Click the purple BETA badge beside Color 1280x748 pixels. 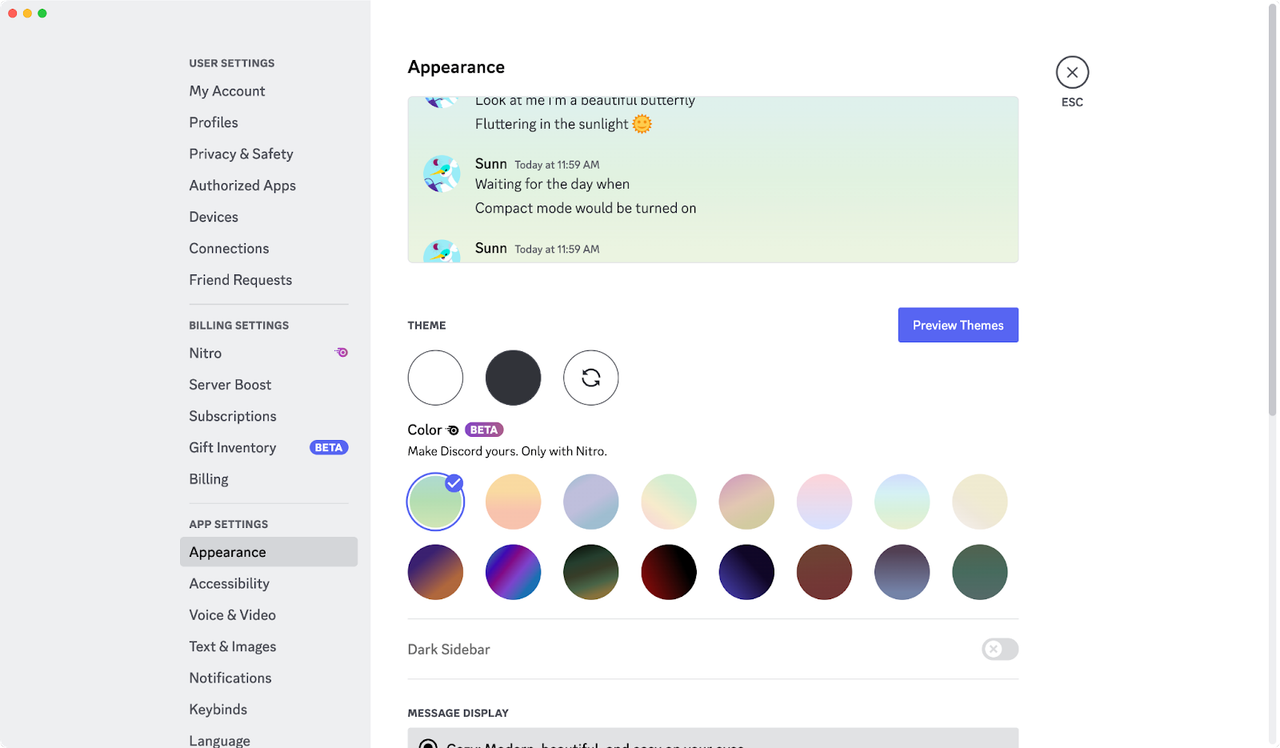pyautogui.click(x=484, y=430)
